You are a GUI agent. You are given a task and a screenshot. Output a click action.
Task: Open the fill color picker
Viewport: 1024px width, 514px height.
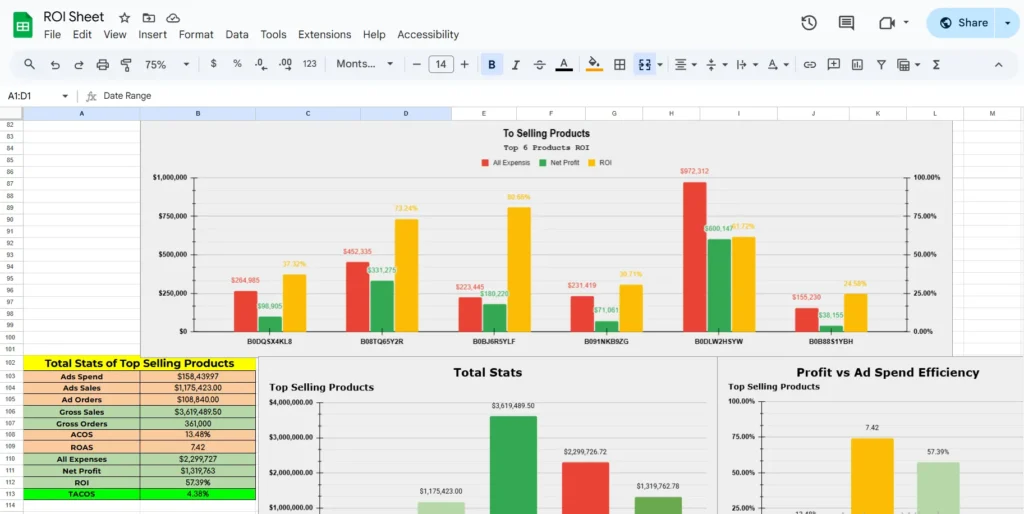[x=594, y=64]
